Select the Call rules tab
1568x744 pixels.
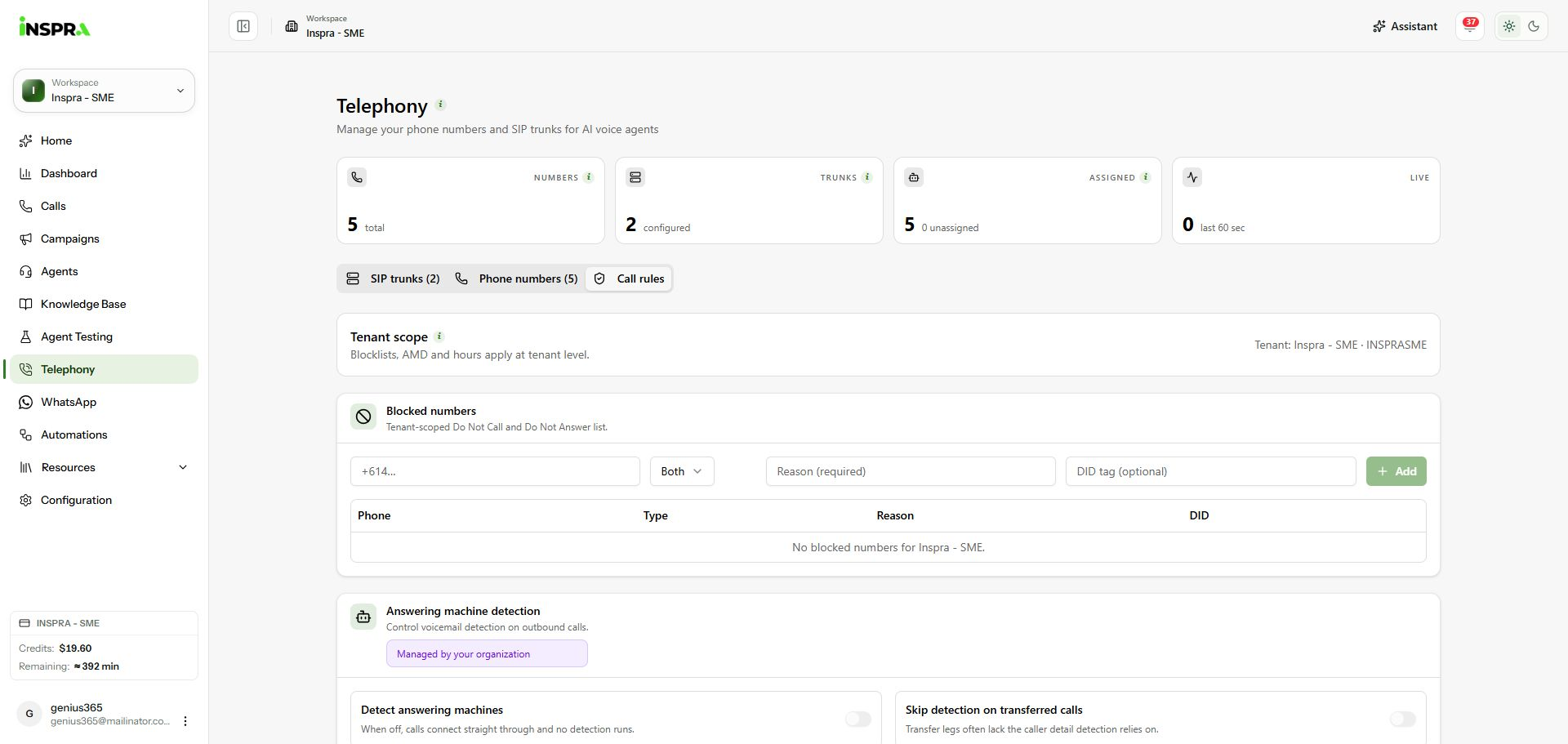point(629,278)
